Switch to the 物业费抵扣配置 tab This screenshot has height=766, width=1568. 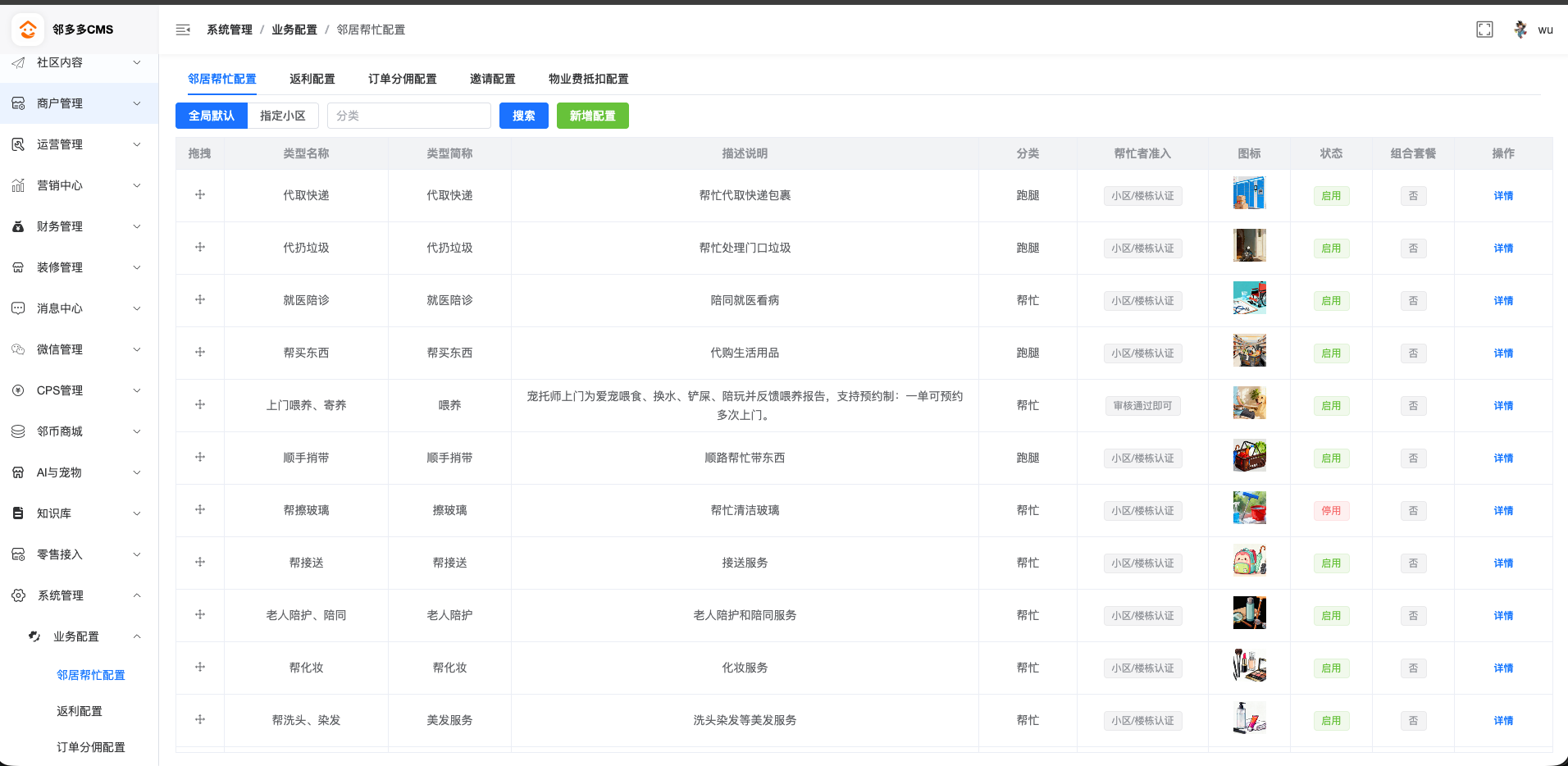click(589, 79)
